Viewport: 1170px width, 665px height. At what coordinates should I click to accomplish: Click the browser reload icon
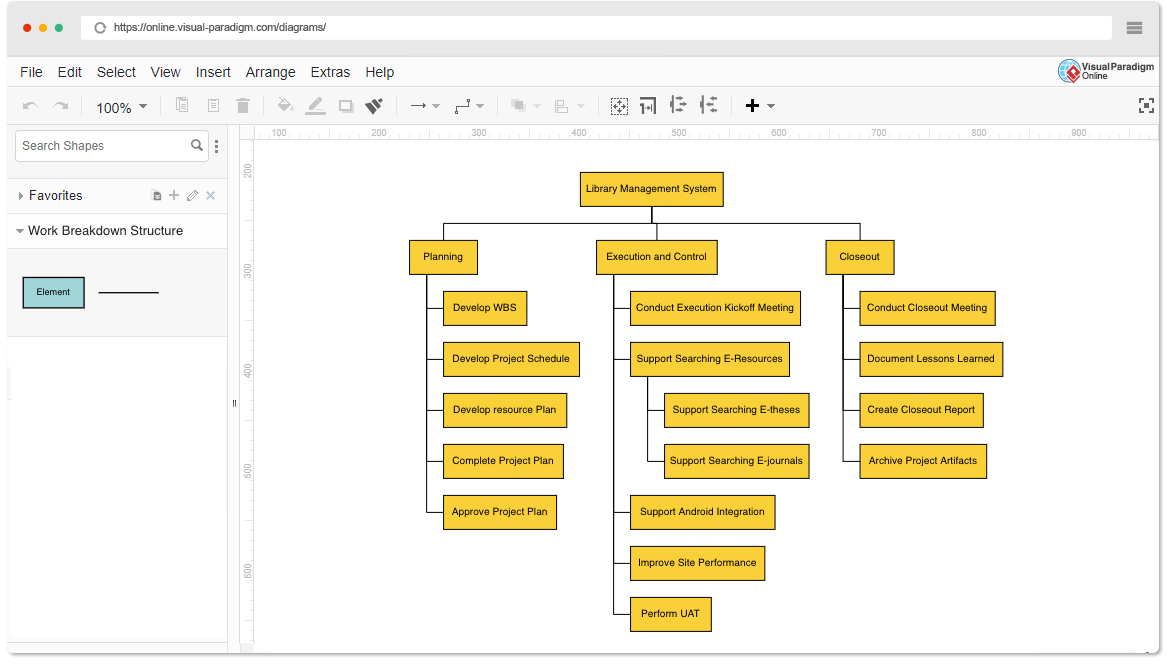coord(100,28)
